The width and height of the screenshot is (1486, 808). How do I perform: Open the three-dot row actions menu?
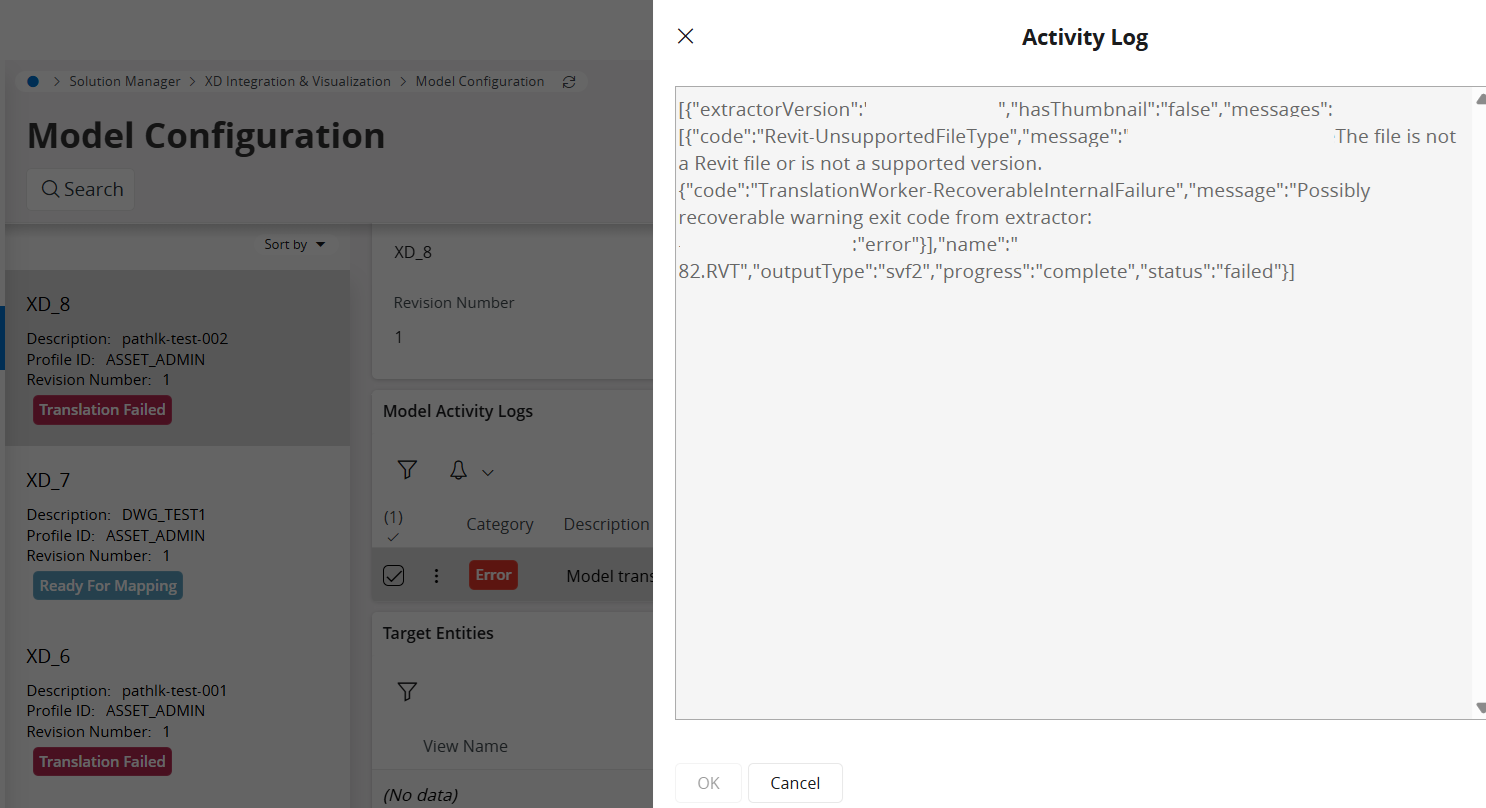point(436,575)
